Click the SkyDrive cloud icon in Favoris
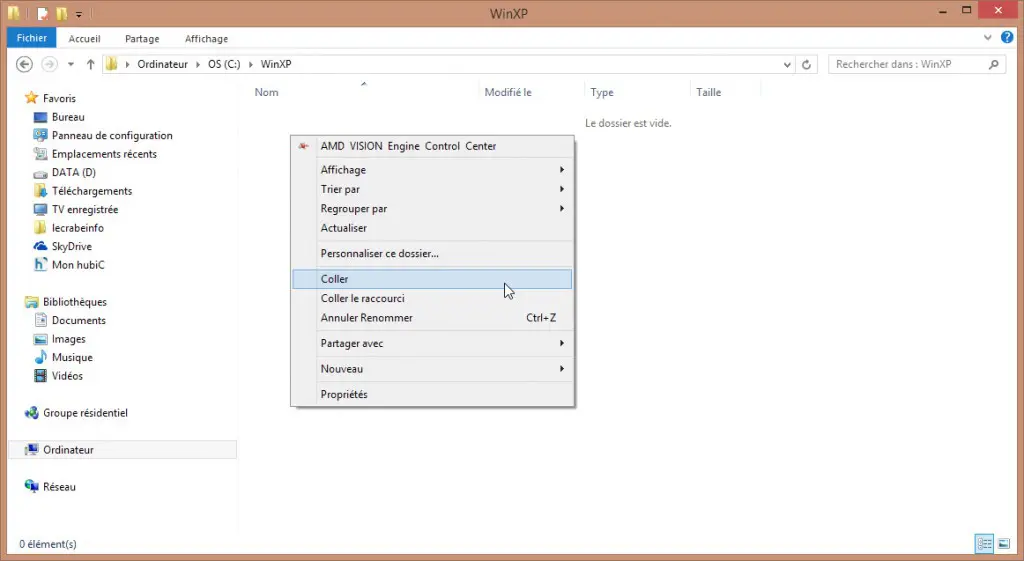The image size is (1024, 561). 41,246
